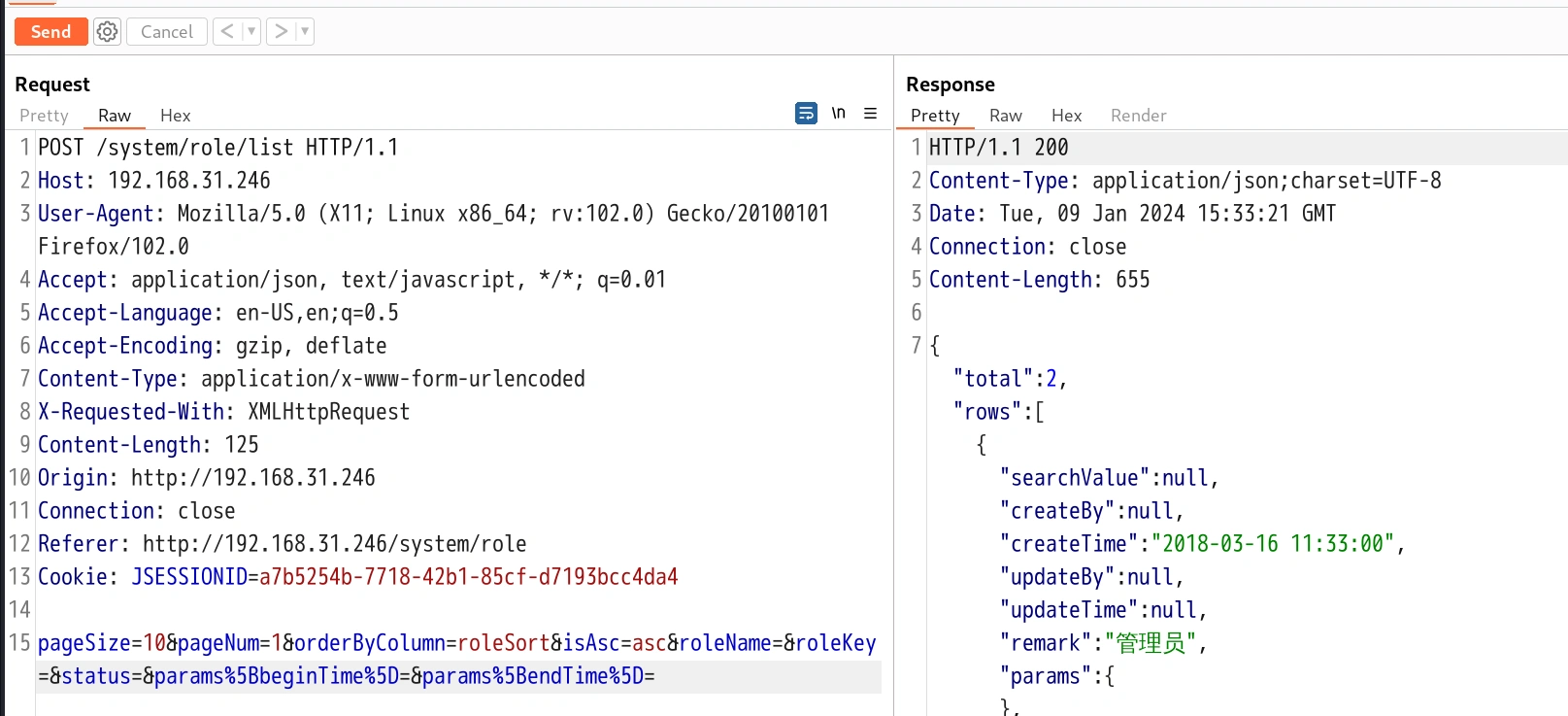
Task: Open the send options gear icon
Action: pos(107,32)
